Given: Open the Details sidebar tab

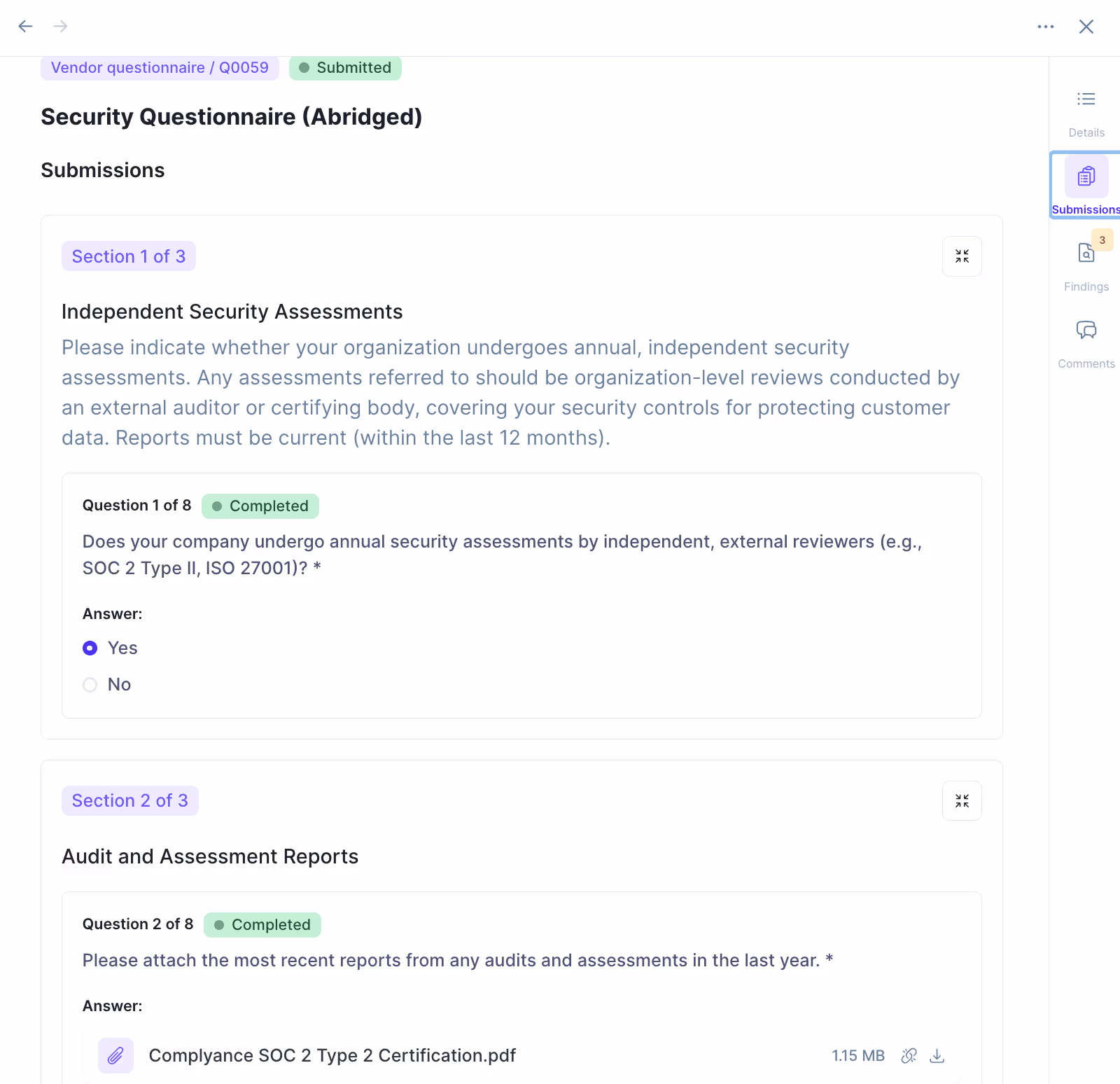Looking at the screenshot, I should point(1086,113).
